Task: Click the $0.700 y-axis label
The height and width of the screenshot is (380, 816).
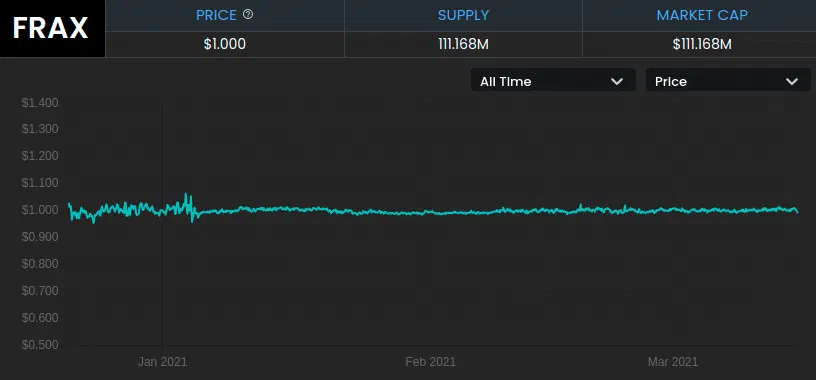Action: 40,290
